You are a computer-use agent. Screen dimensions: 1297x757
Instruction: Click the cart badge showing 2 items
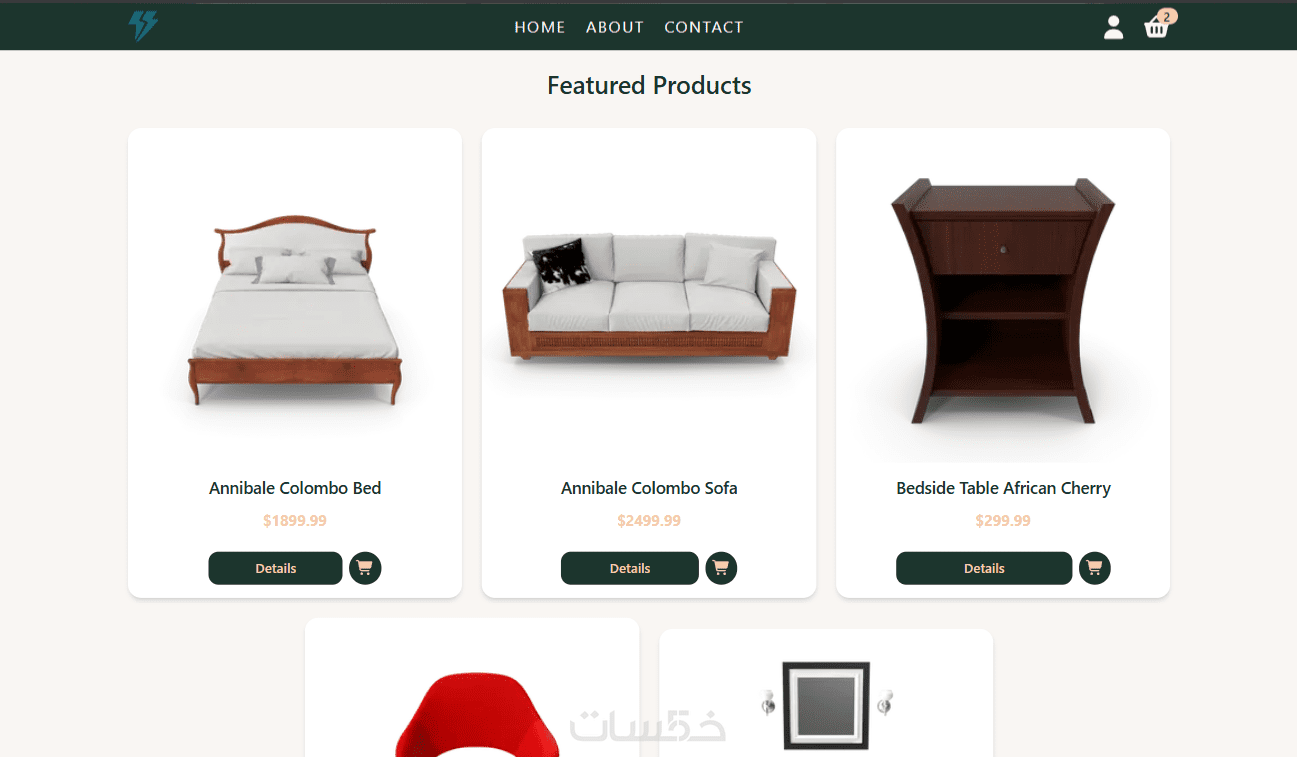(x=1167, y=16)
